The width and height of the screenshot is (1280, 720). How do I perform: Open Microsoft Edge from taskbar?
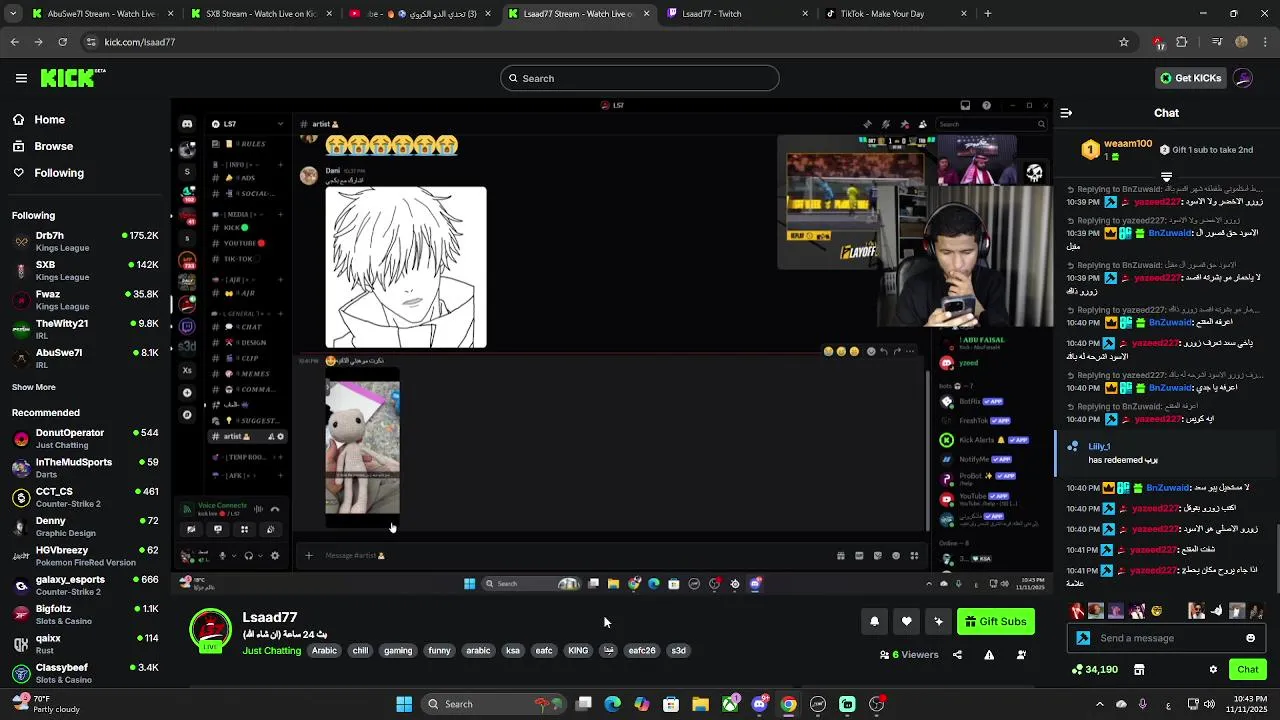(613, 704)
